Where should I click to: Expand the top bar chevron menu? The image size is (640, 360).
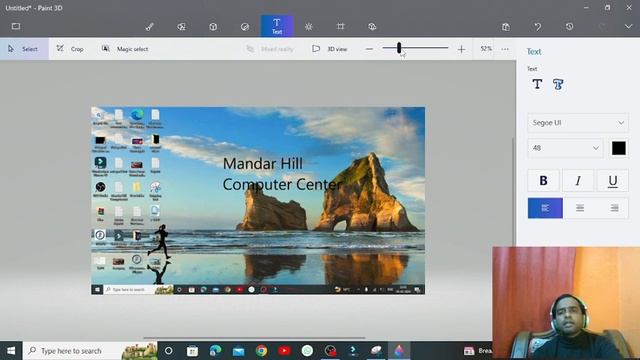tap(628, 27)
